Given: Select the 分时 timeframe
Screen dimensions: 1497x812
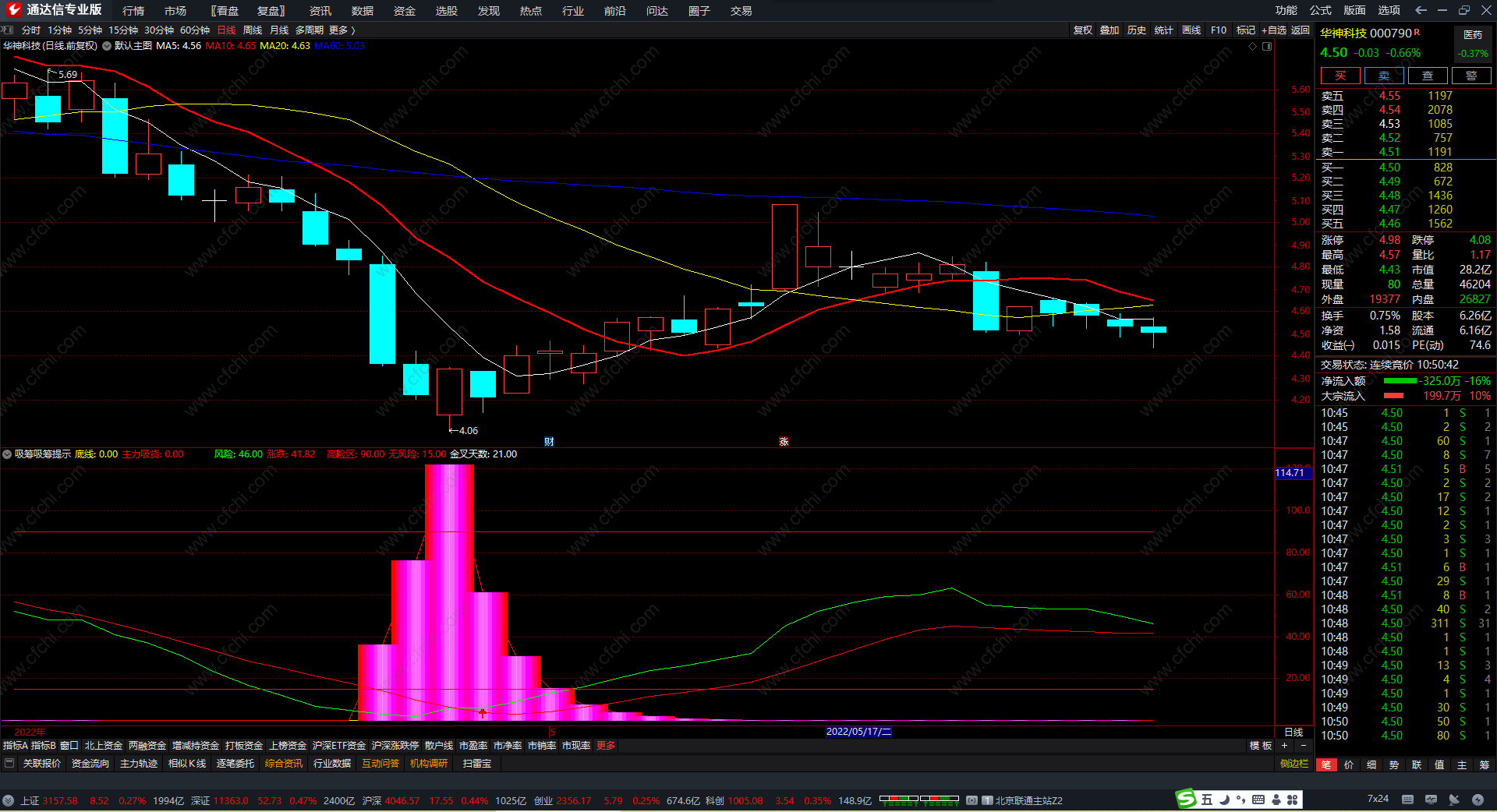Looking at the screenshot, I should click(31, 30).
